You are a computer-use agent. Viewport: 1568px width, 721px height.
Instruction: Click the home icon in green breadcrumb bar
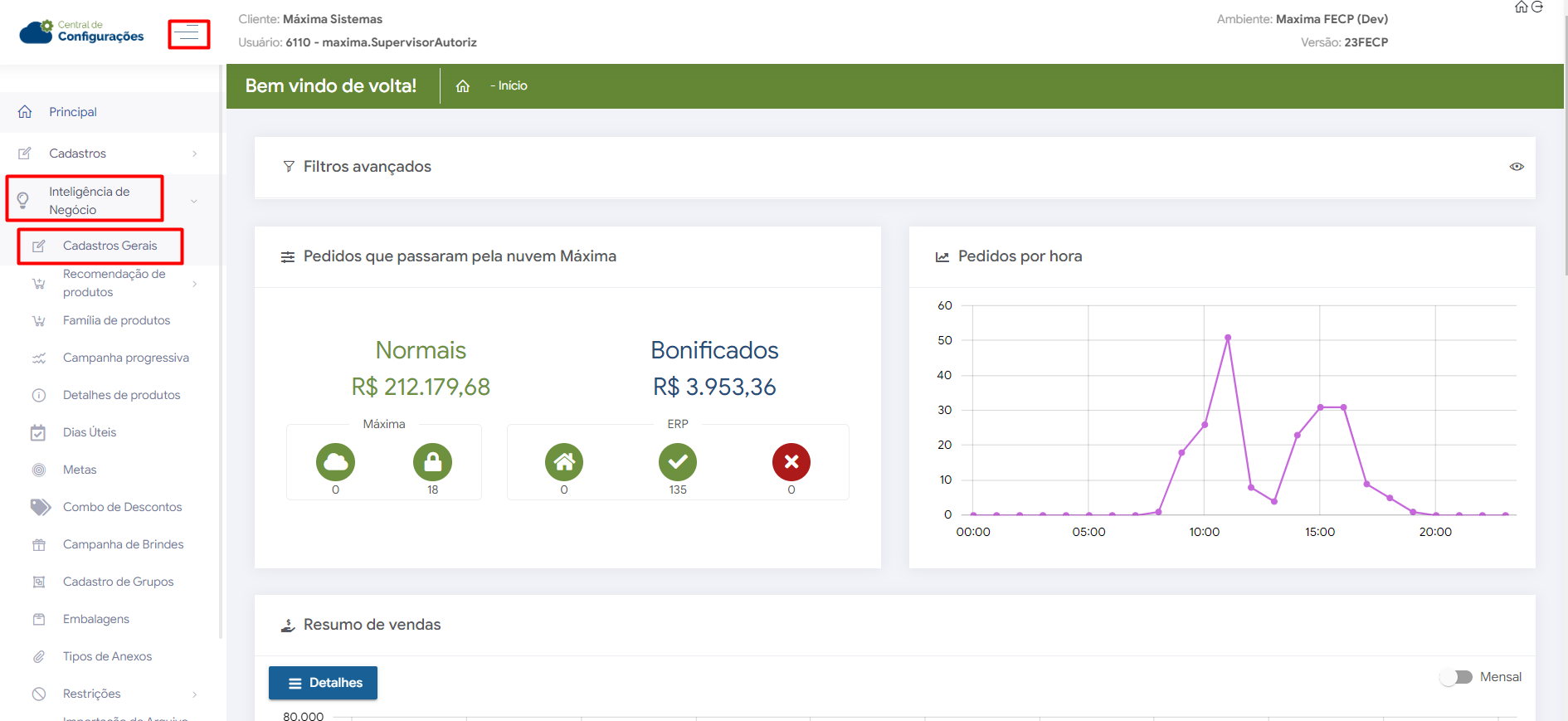click(463, 86)
